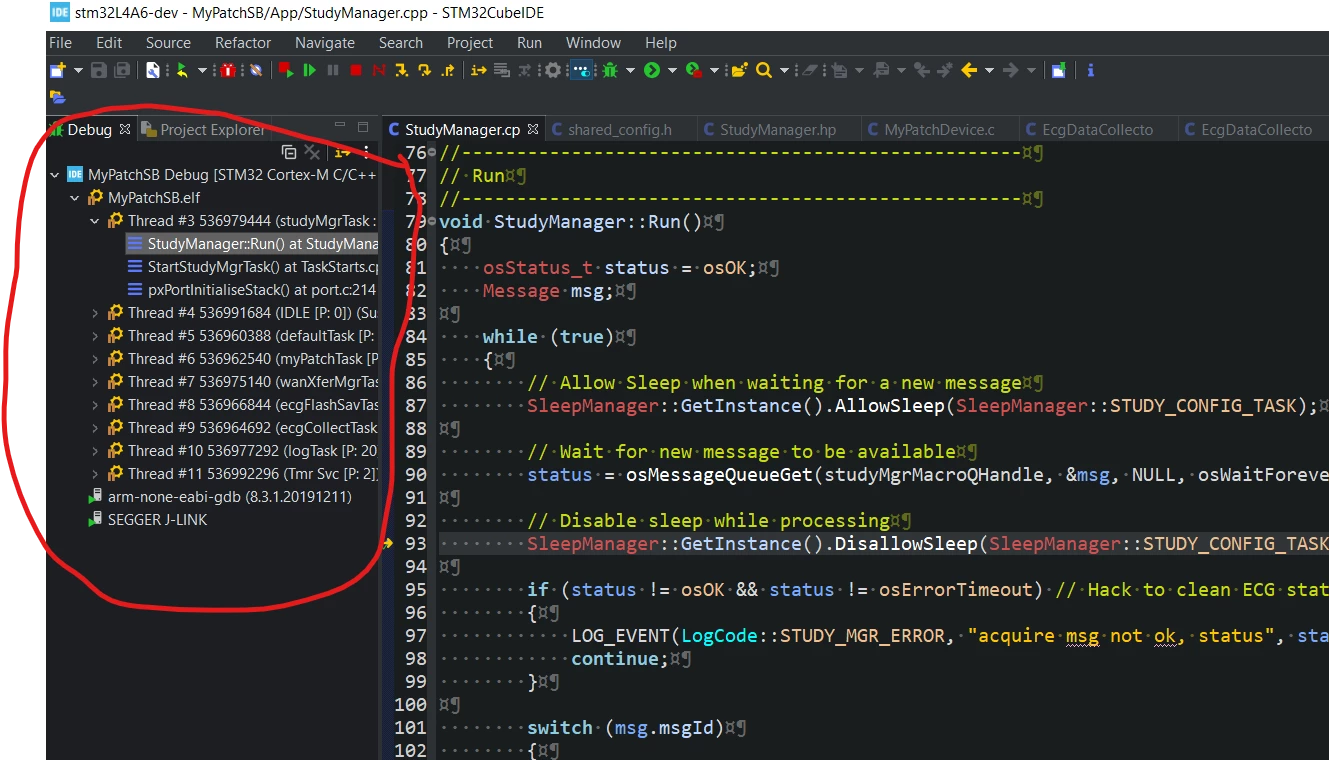Collapse Thread #3 studyMgrTask node
The height and width of the screenshot is (760, 1329).
(95, 221)
